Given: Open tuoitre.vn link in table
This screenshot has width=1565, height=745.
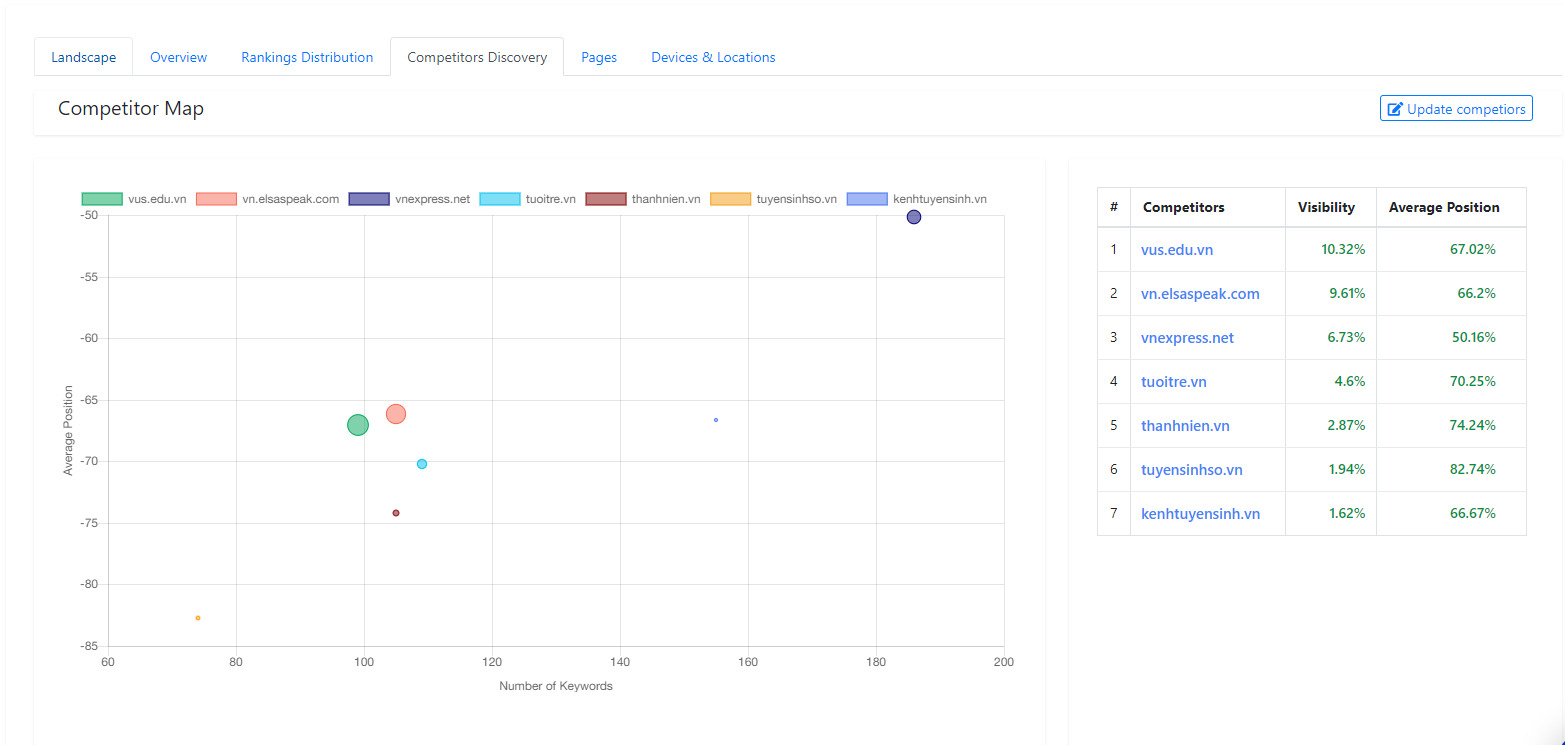Looking at the screenshot, I should (x=1174, y=382).
